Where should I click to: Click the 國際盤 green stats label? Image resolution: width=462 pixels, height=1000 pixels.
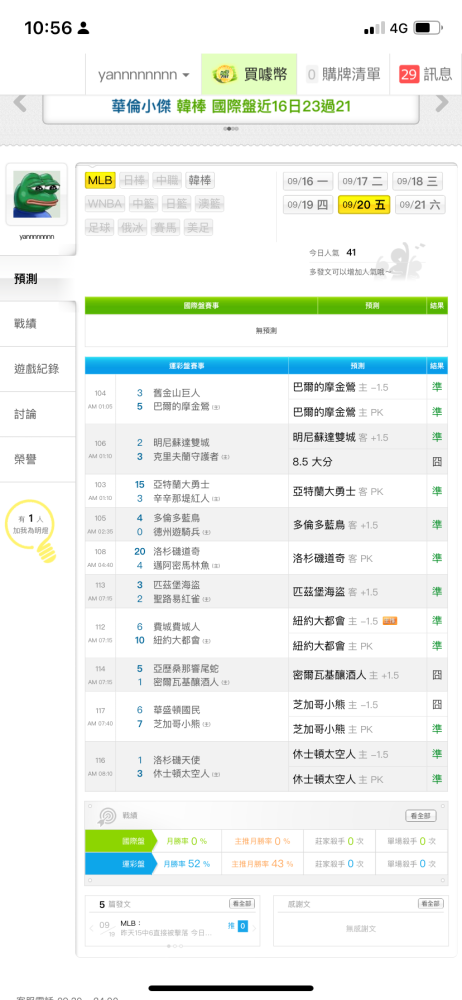[x=121, y=841]
